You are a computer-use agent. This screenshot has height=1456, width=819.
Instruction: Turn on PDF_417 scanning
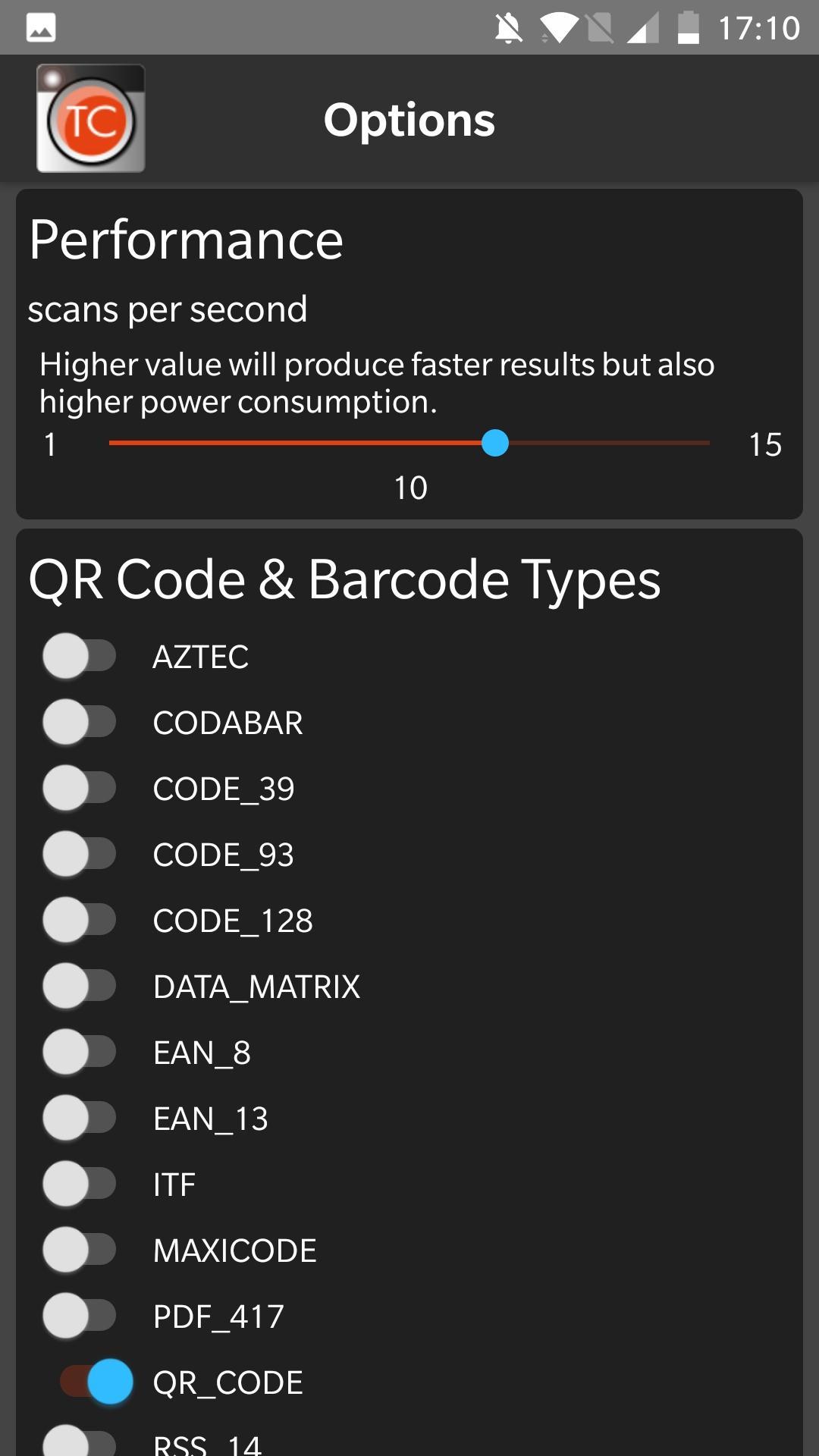80,1316
